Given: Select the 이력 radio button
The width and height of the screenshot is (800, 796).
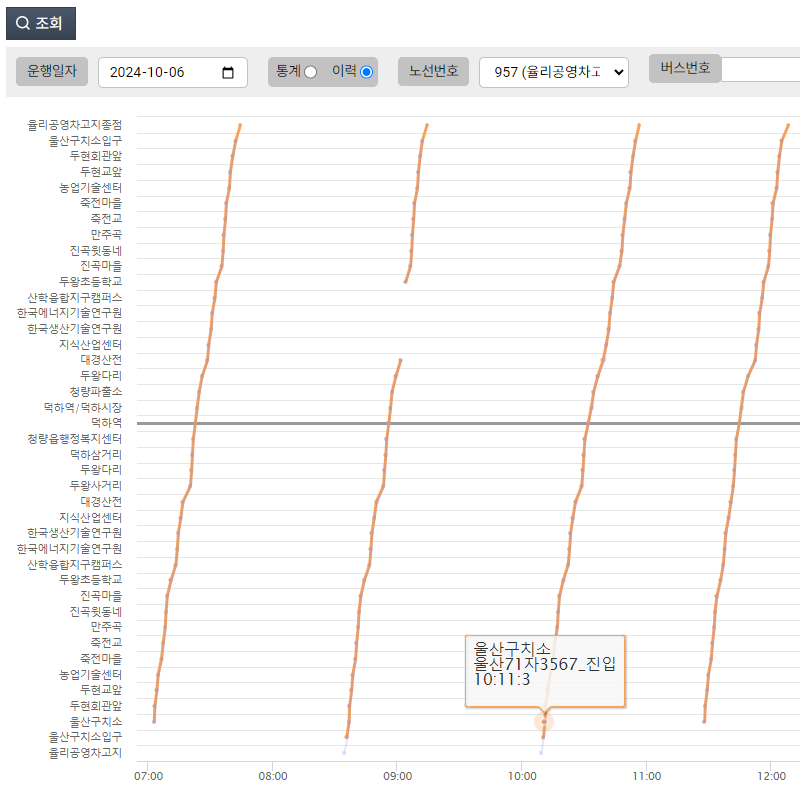Looking at the screenshot, I should coord(366,72).
